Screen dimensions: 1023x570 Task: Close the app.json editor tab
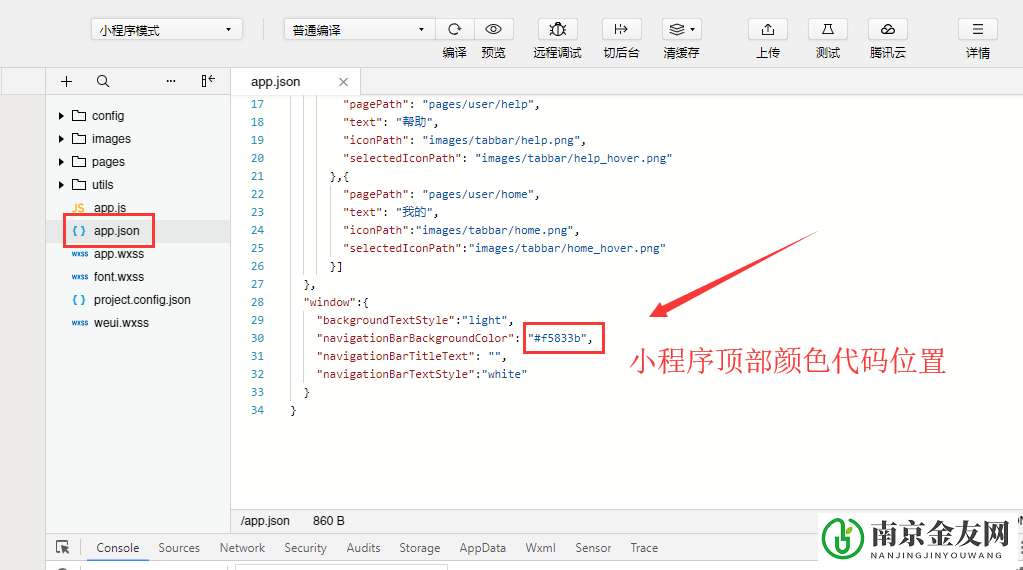[x=344, y=82]
